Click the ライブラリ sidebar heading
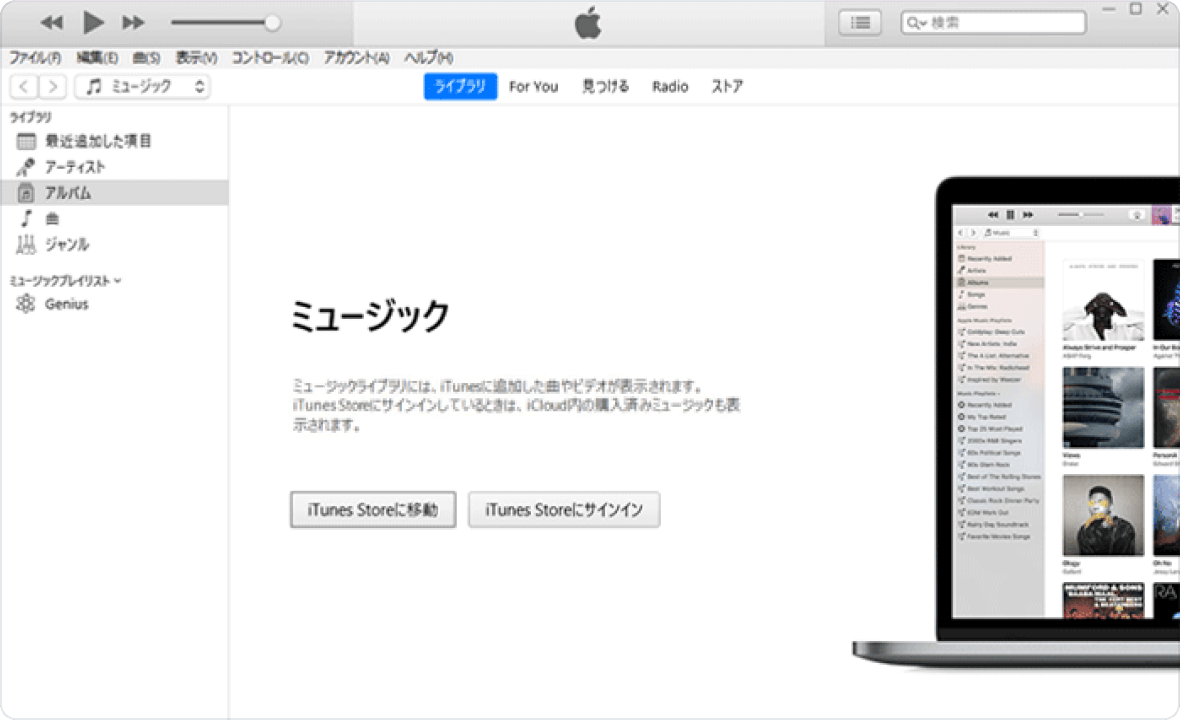1180x720 pixels. point(30,117)
